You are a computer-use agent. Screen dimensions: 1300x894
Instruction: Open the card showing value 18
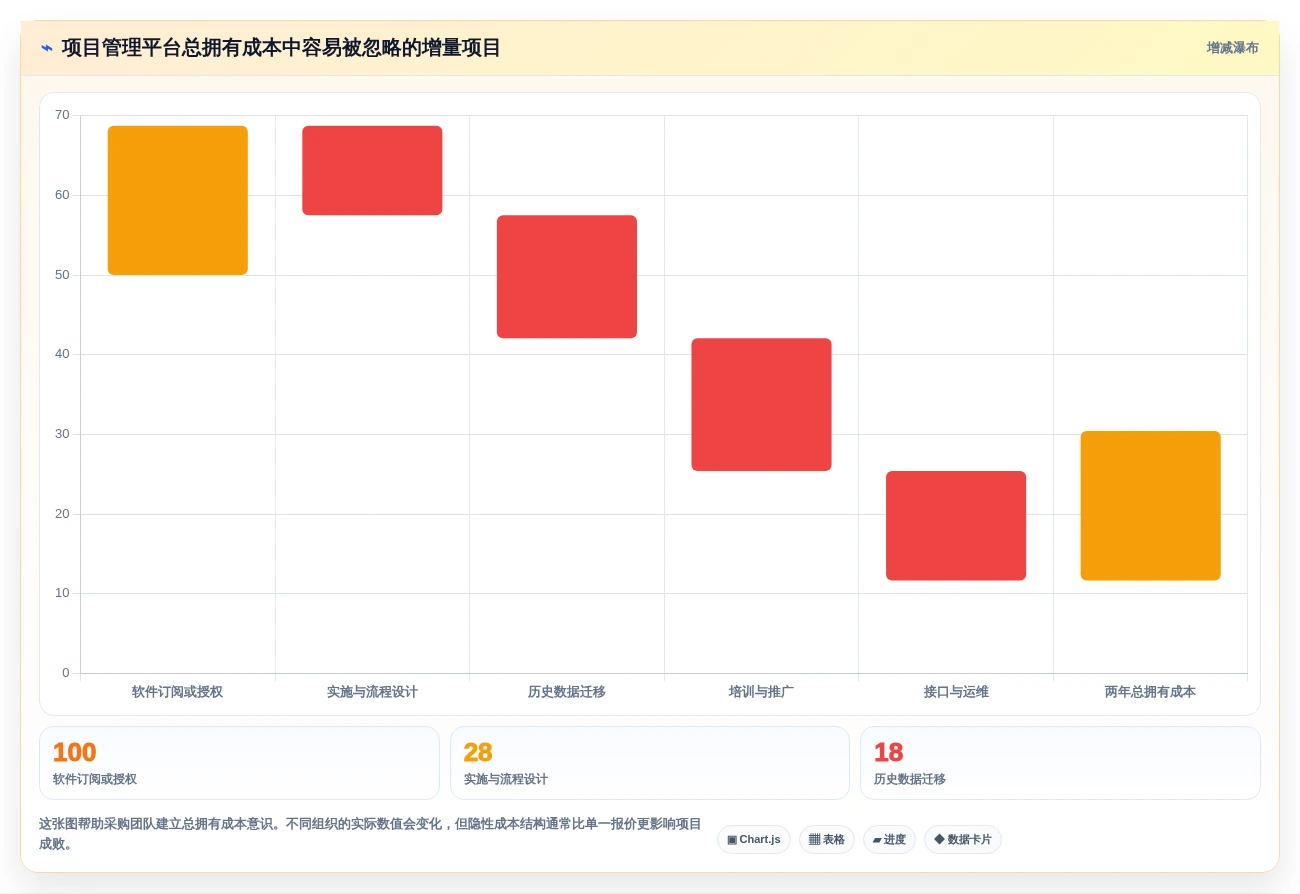tap(1060, 763)
